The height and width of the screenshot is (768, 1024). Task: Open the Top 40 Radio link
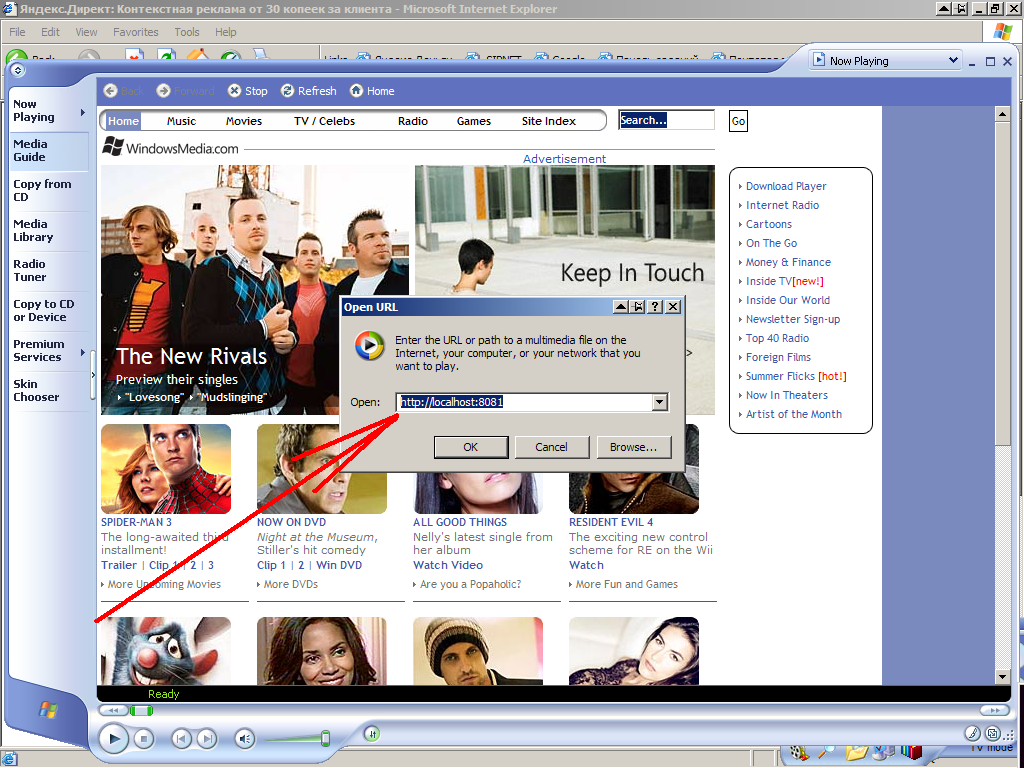[778, 338]
